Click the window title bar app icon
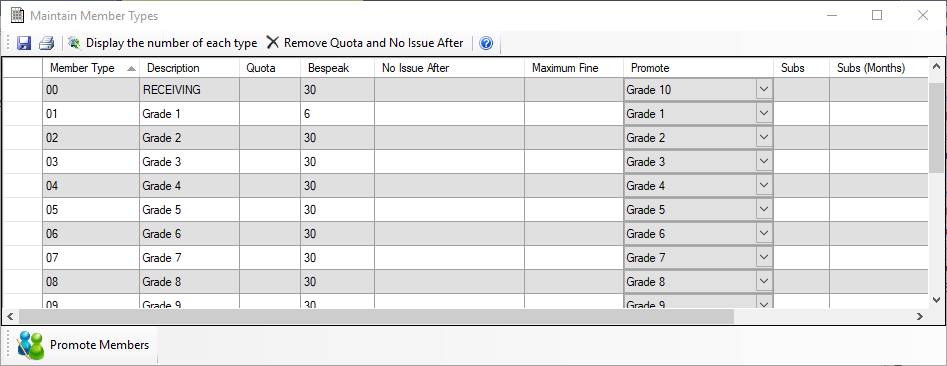 (x=18, y=15)
